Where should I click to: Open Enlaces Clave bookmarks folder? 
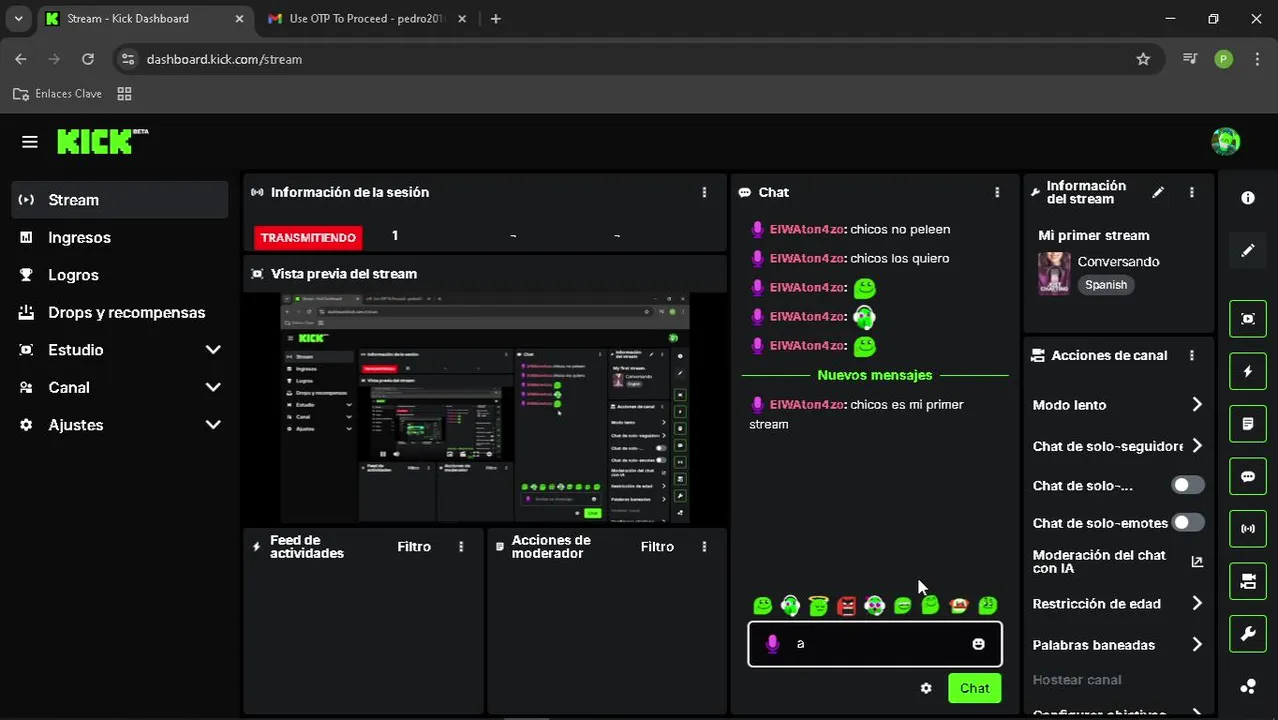[x=57, y=93]
